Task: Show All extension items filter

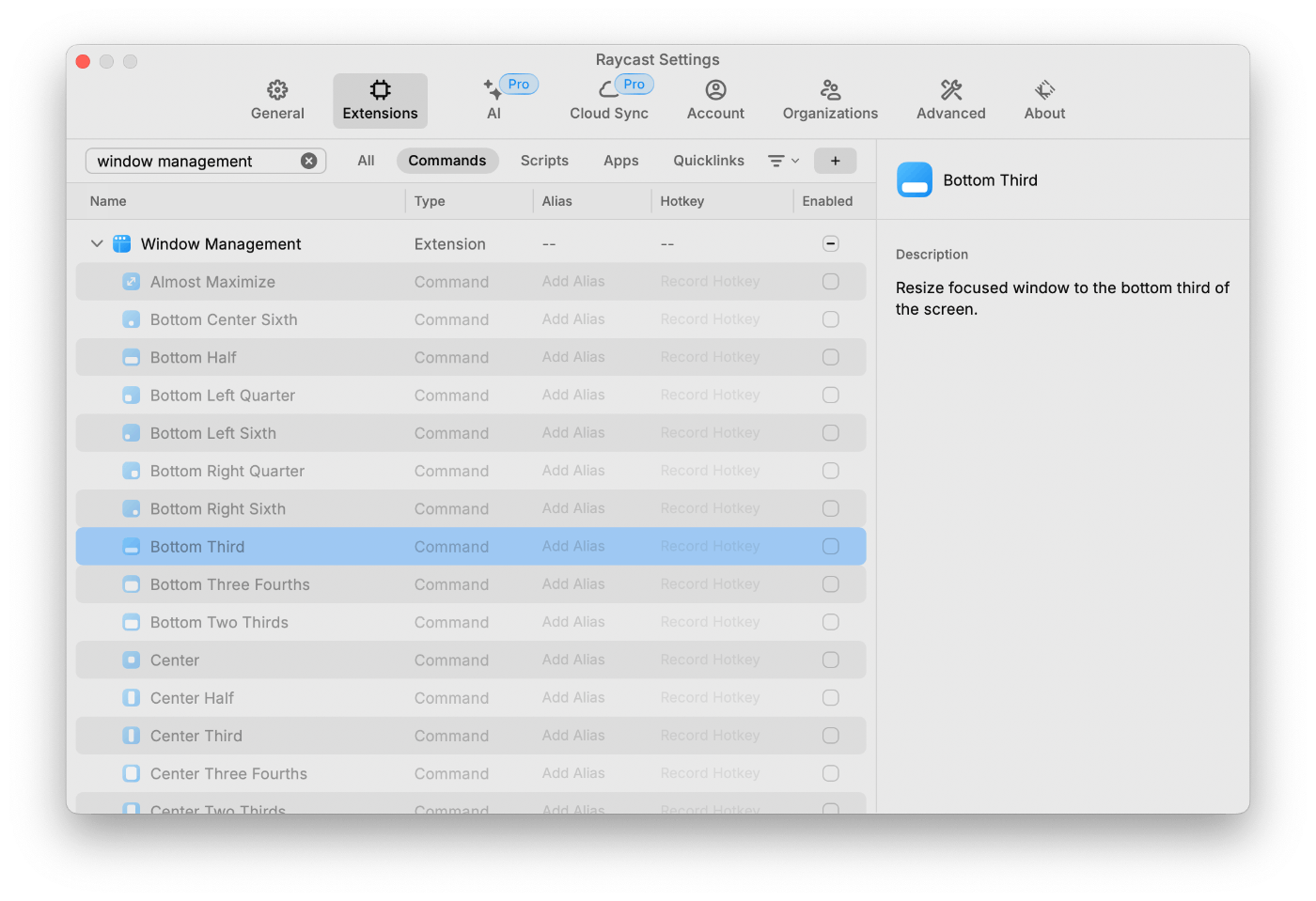Action: [x=366, y=161]
